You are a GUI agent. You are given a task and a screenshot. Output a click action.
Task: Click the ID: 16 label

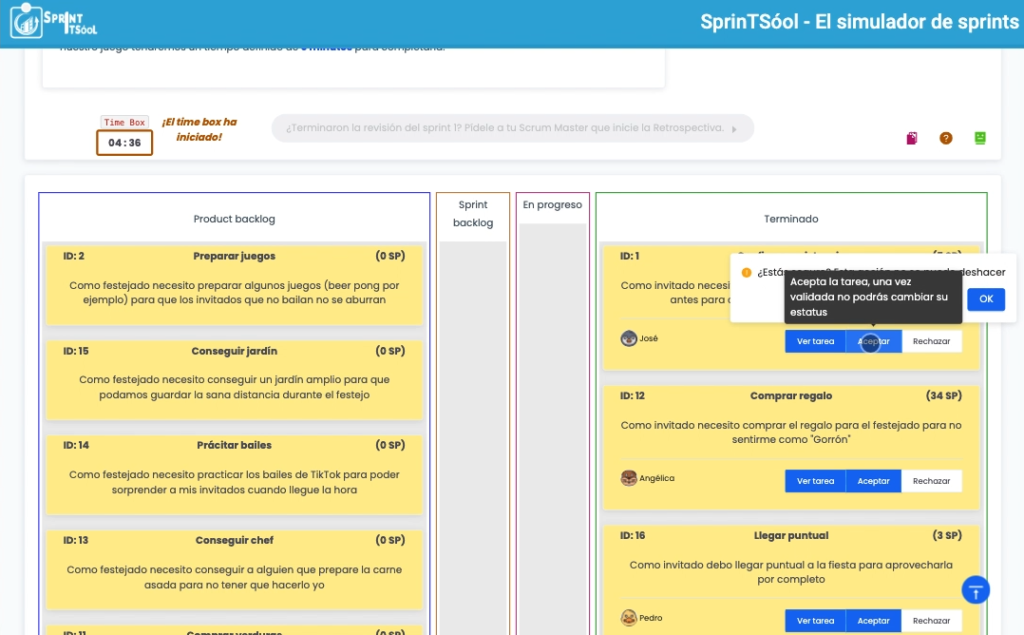[632, 536]
